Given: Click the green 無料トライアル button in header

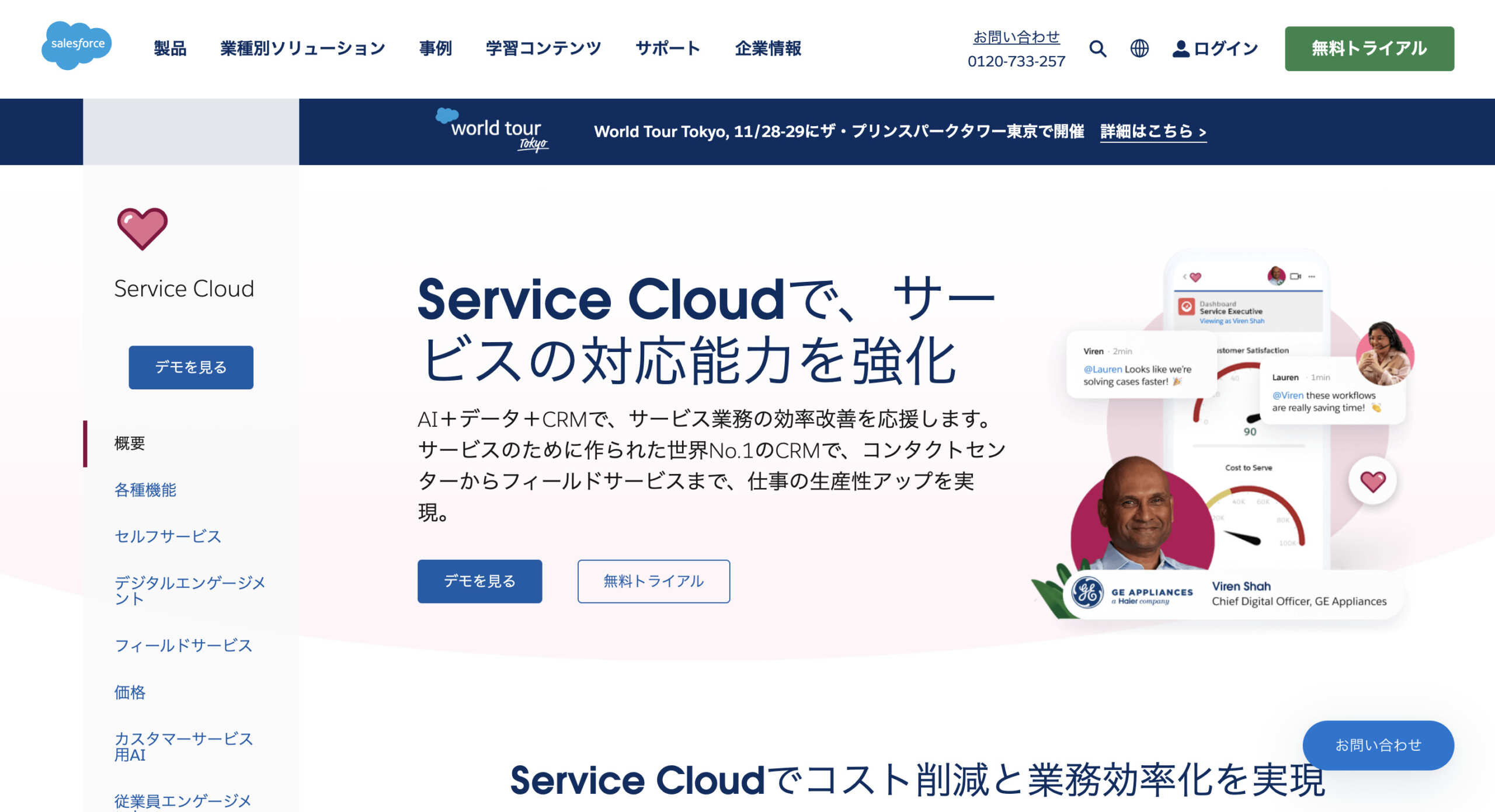Looking at the screenshot, I should click(1369, 48).
